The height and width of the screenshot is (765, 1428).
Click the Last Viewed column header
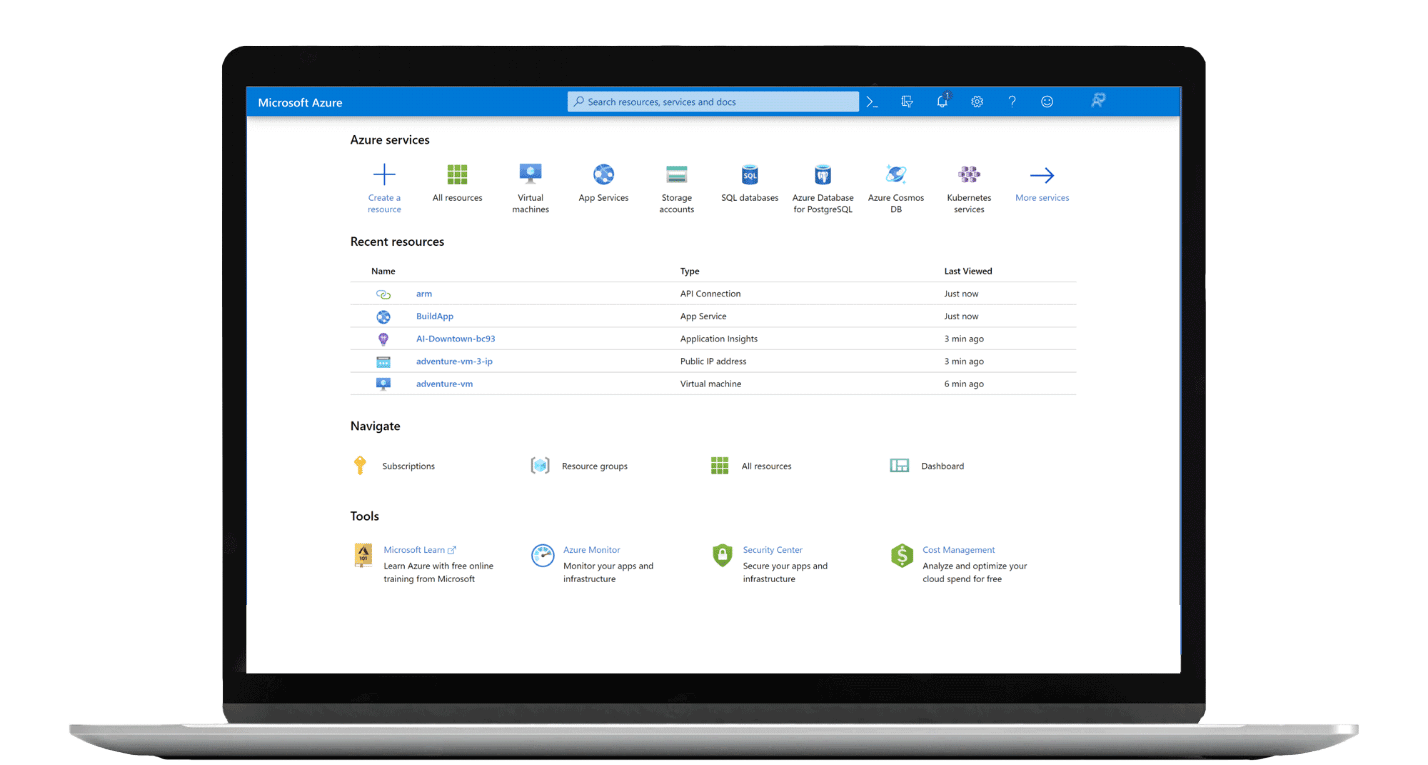[968, 271]
